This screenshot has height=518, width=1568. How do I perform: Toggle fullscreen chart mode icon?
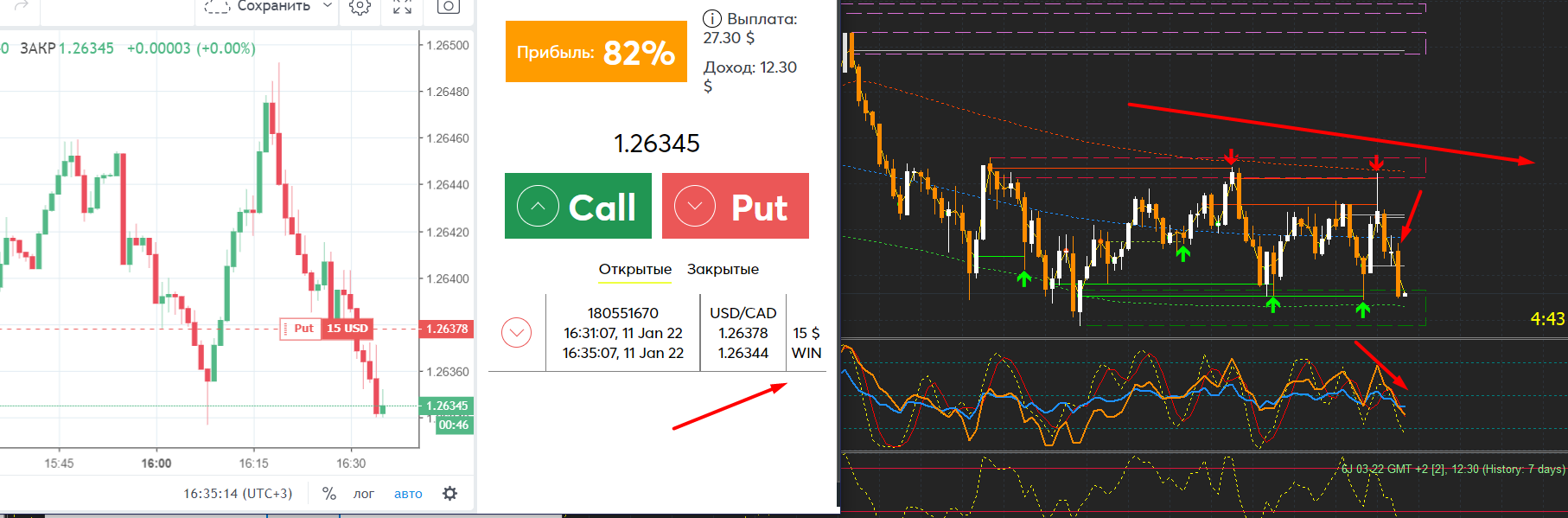click(402, 6)
